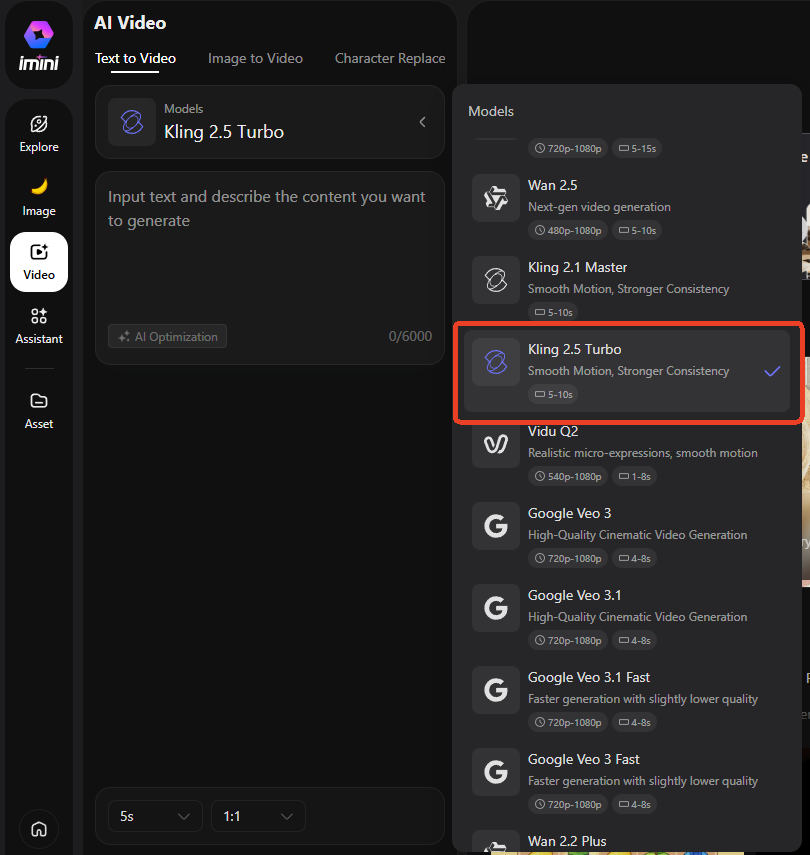Click the home icon in sidebar bottom
Image resolution: width=810 pixels, height=855 pixels.
(x=39, y=829)
